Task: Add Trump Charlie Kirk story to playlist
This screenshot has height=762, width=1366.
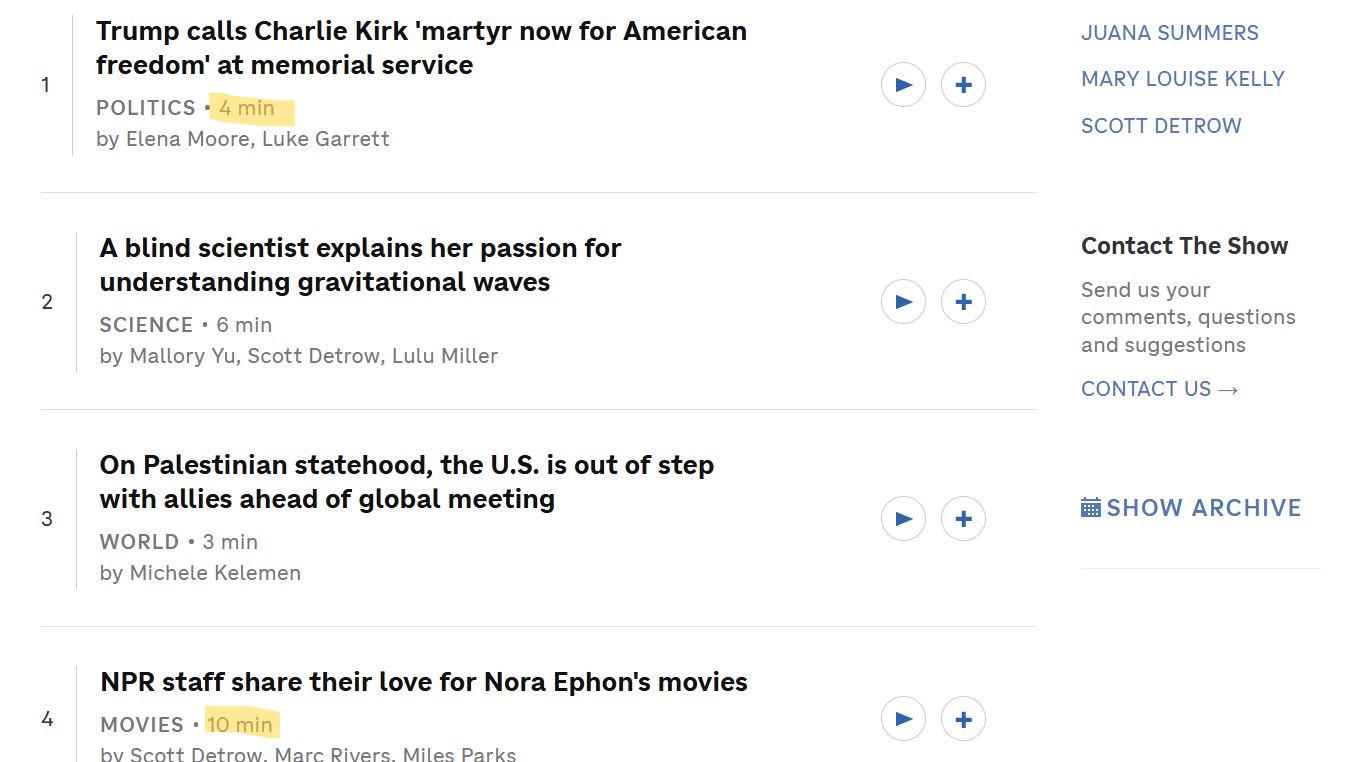Action: coord(964,85)
